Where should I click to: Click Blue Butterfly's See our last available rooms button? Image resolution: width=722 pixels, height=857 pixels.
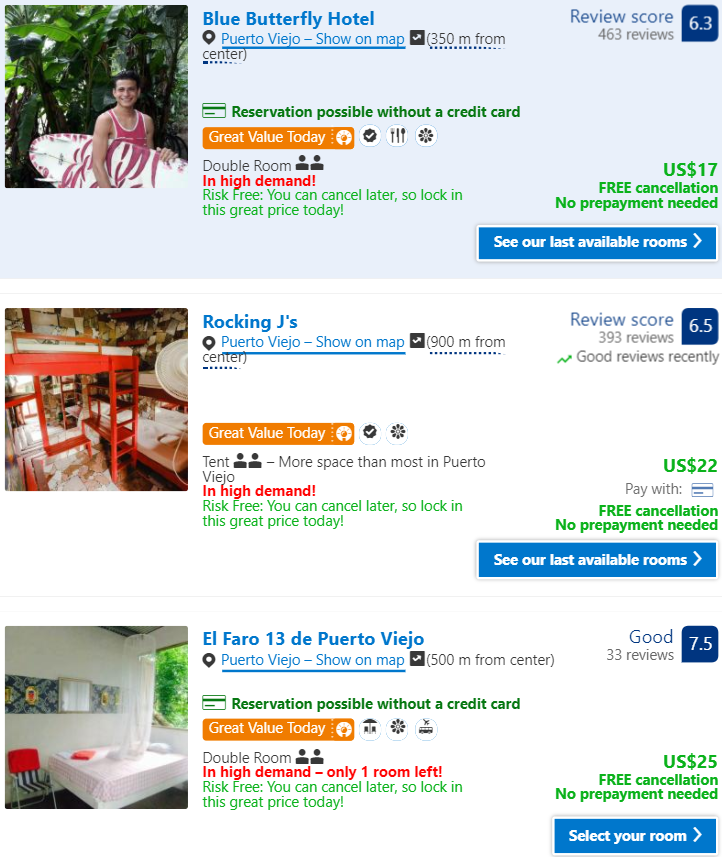(x=597, y=243)
